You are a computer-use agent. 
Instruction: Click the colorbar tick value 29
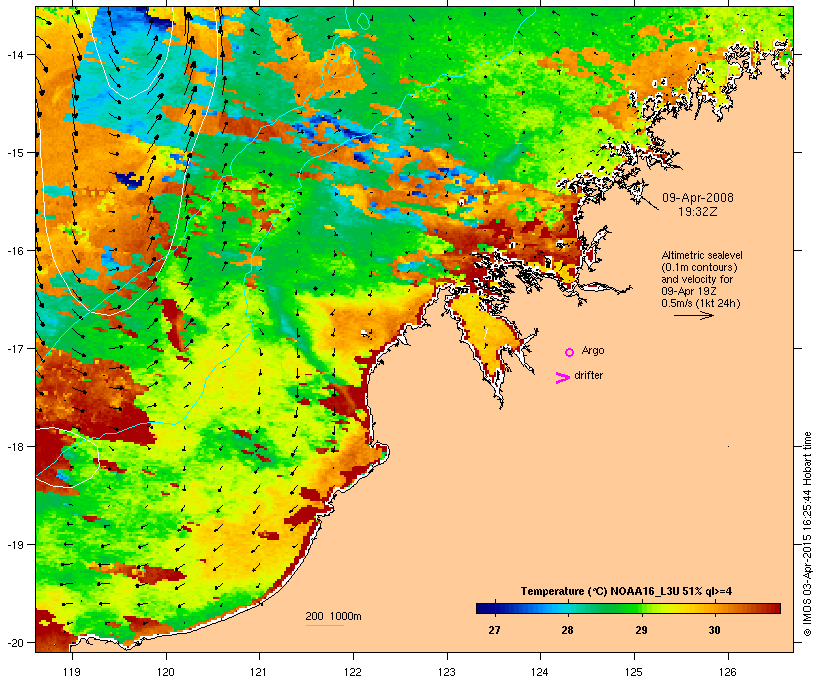coord(641,630)
